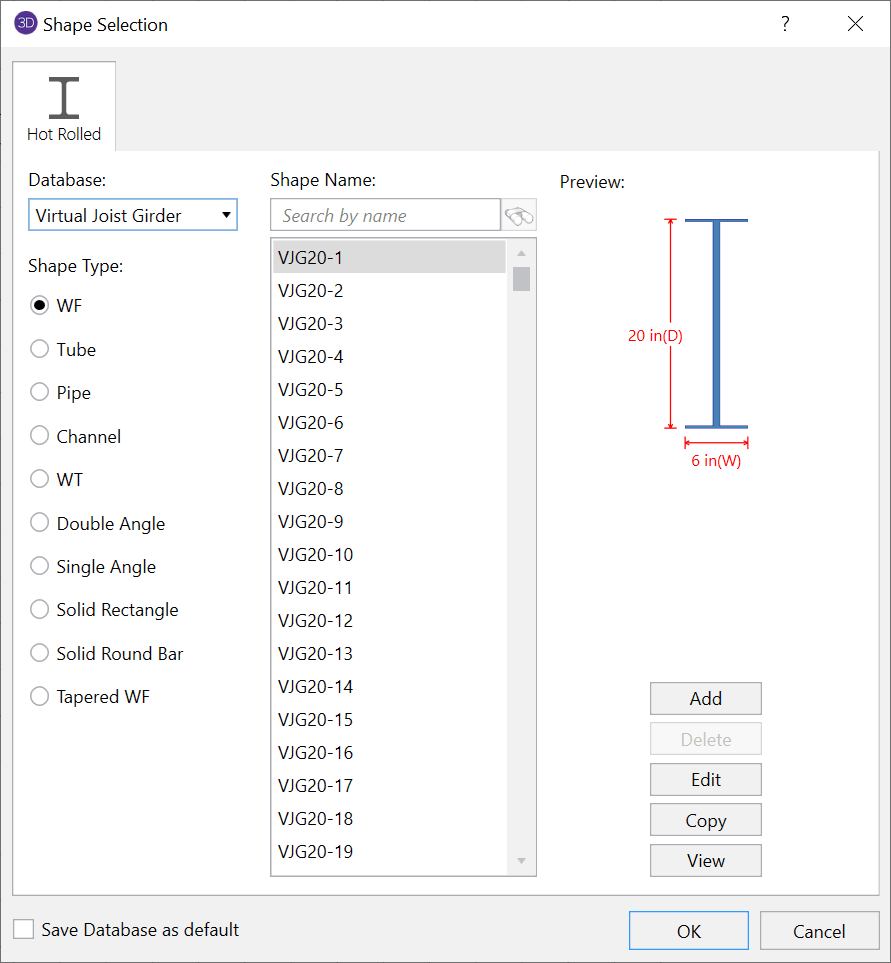Click the Search by name input field
This screenshot has width=891, height=963.
pyautogui.click(x=385, y=214)
